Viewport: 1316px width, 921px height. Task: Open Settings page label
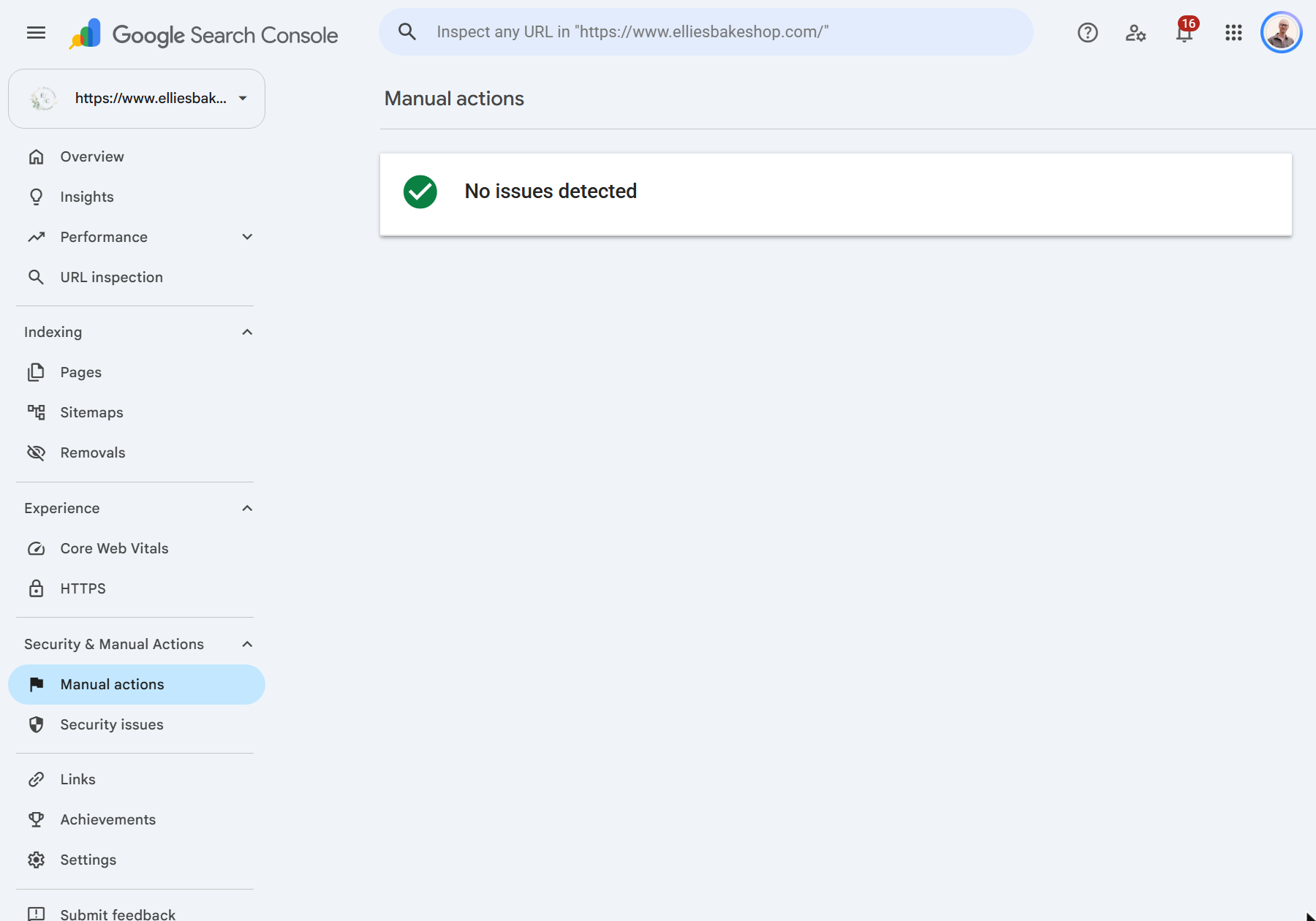tap(88, 860)
